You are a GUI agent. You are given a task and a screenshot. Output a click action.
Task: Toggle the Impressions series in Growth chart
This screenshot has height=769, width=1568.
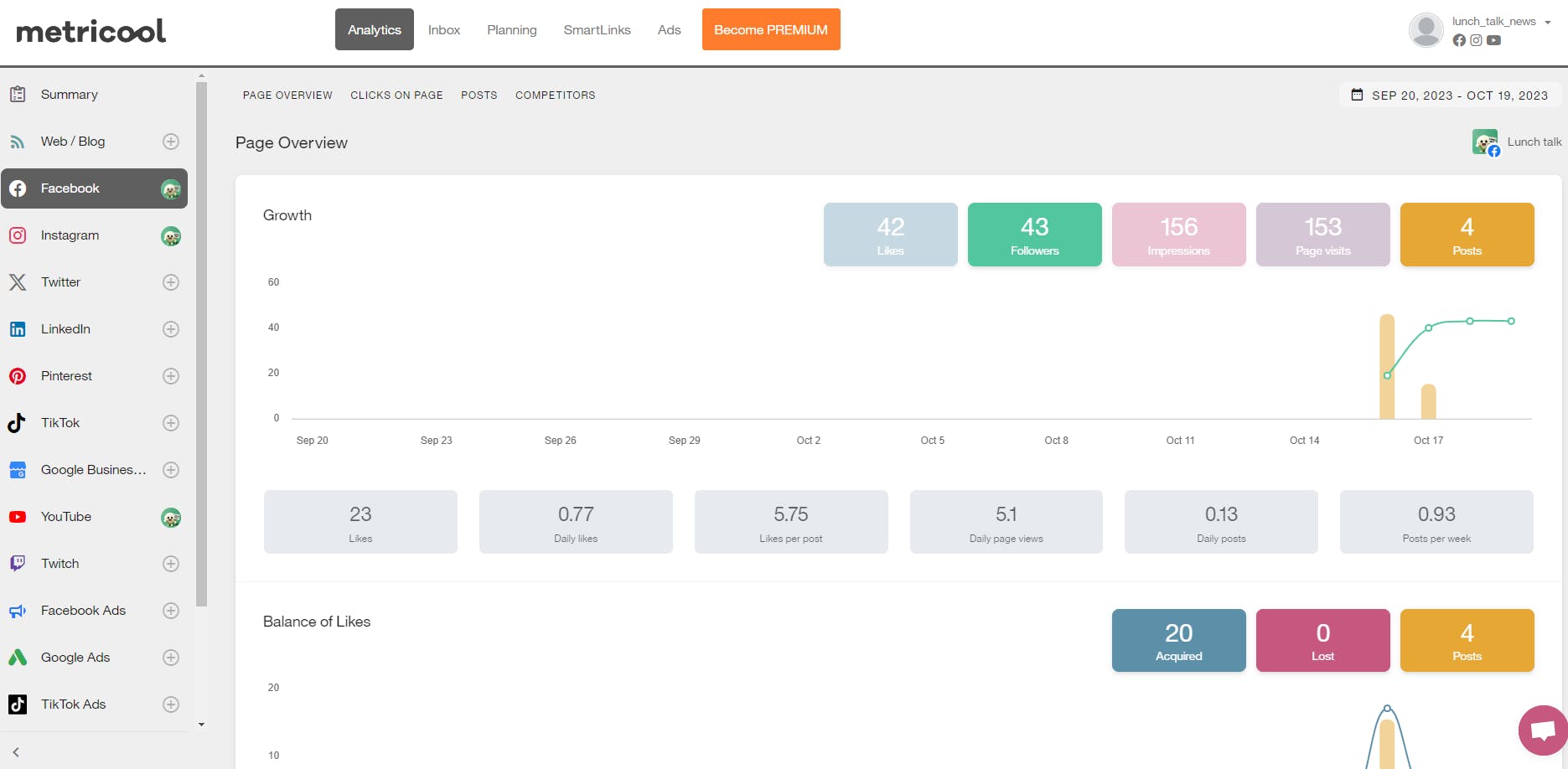(1178, 235)
